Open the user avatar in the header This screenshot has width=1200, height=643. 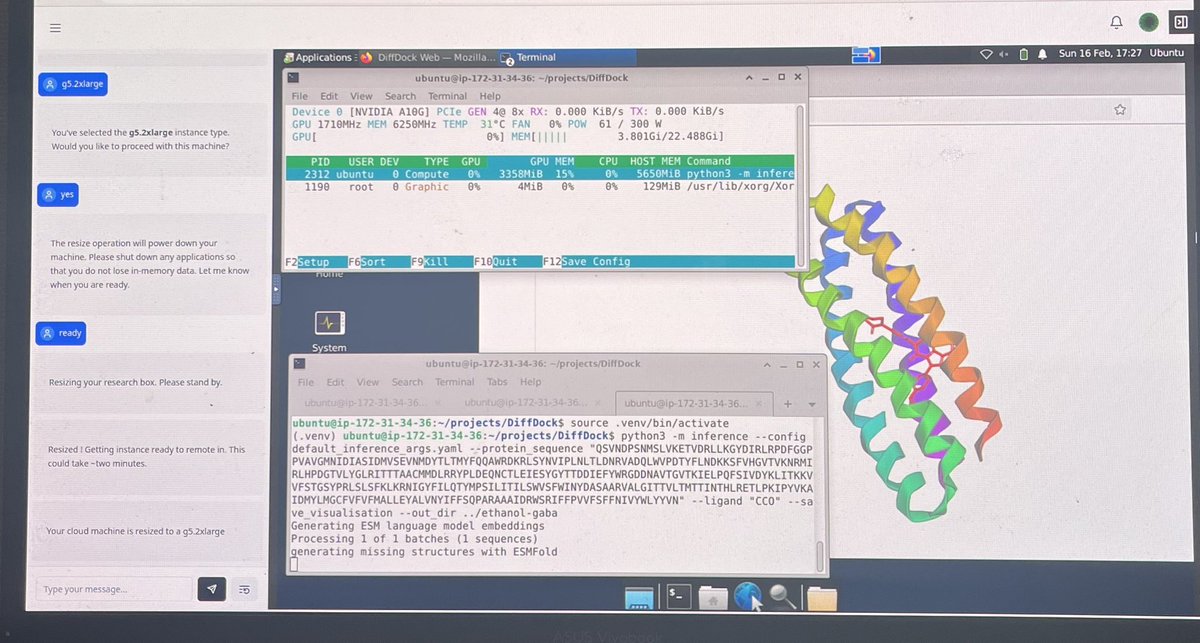tap(1149, 22)
